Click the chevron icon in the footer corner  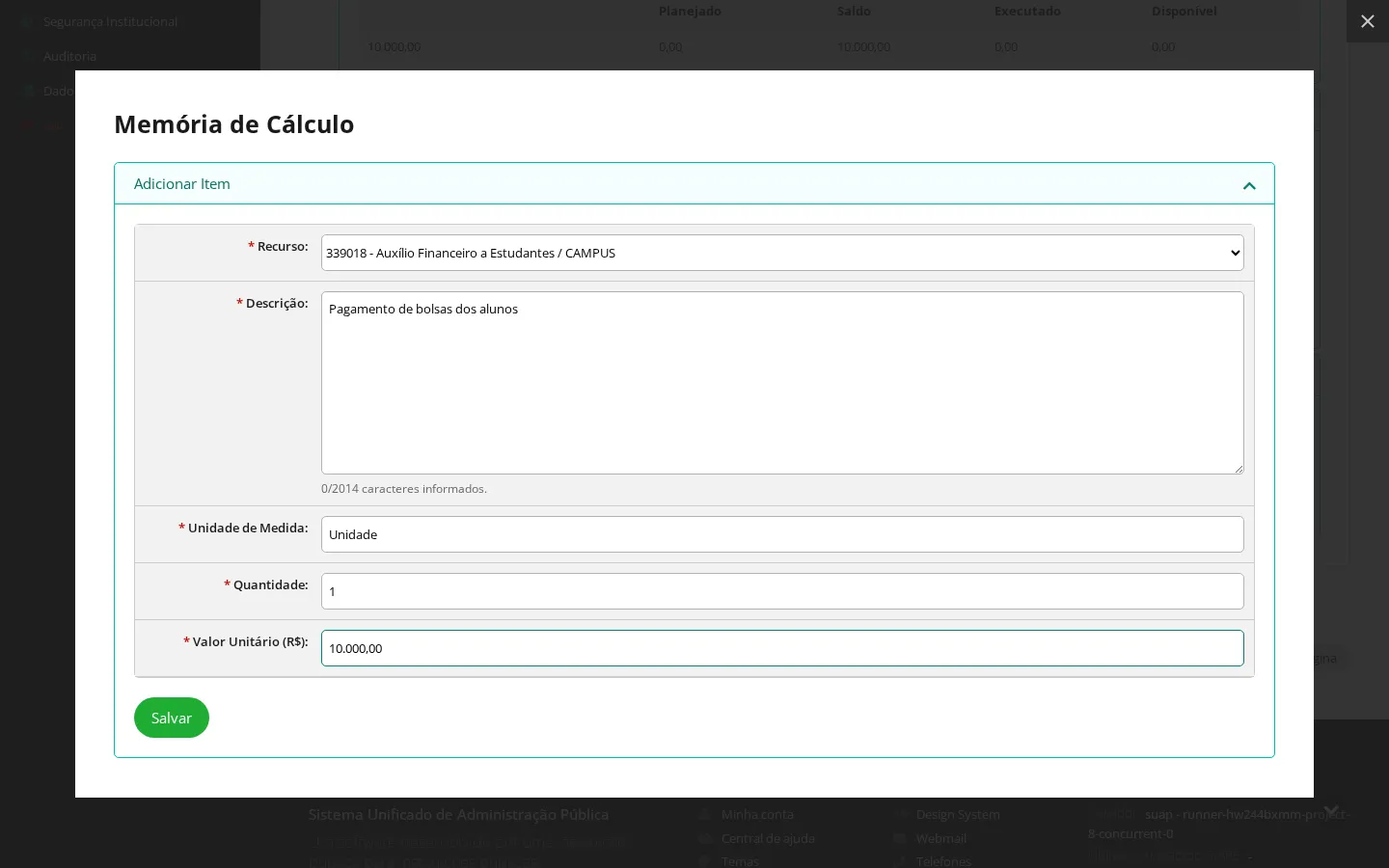click(1331, 810)
